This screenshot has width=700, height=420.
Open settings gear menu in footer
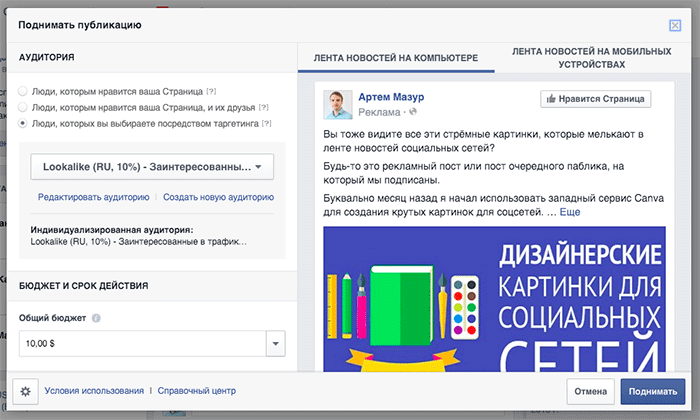(25, 391)
